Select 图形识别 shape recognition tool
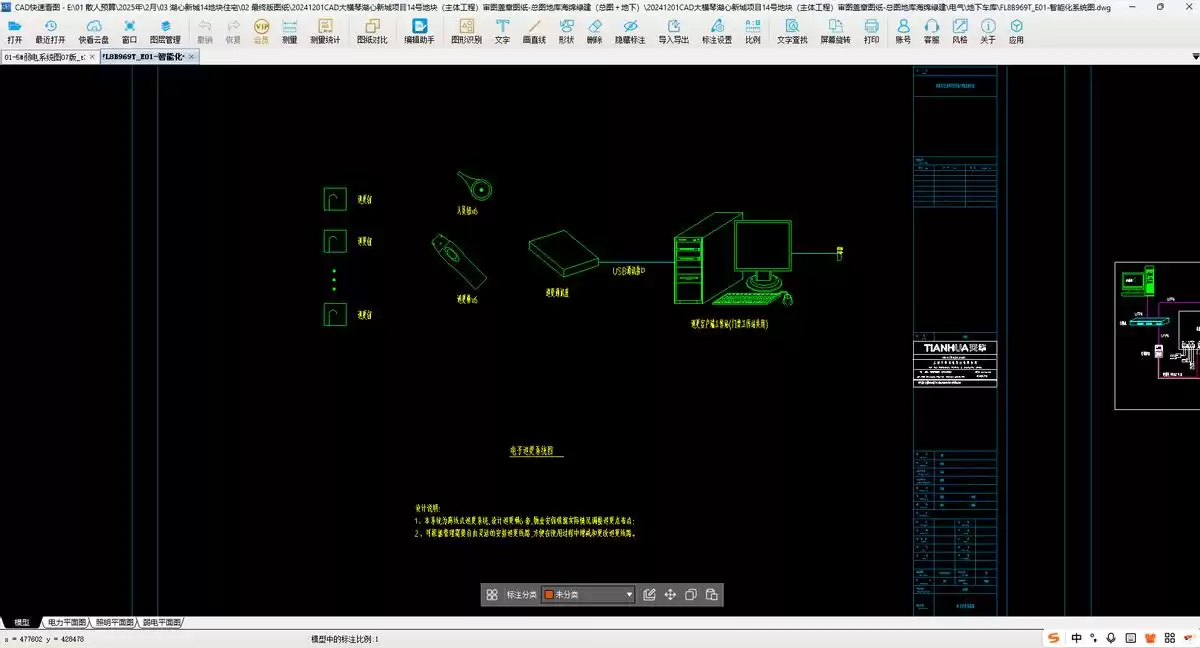Viewport: 1200px width, 648px height. (x=466, y=31)
